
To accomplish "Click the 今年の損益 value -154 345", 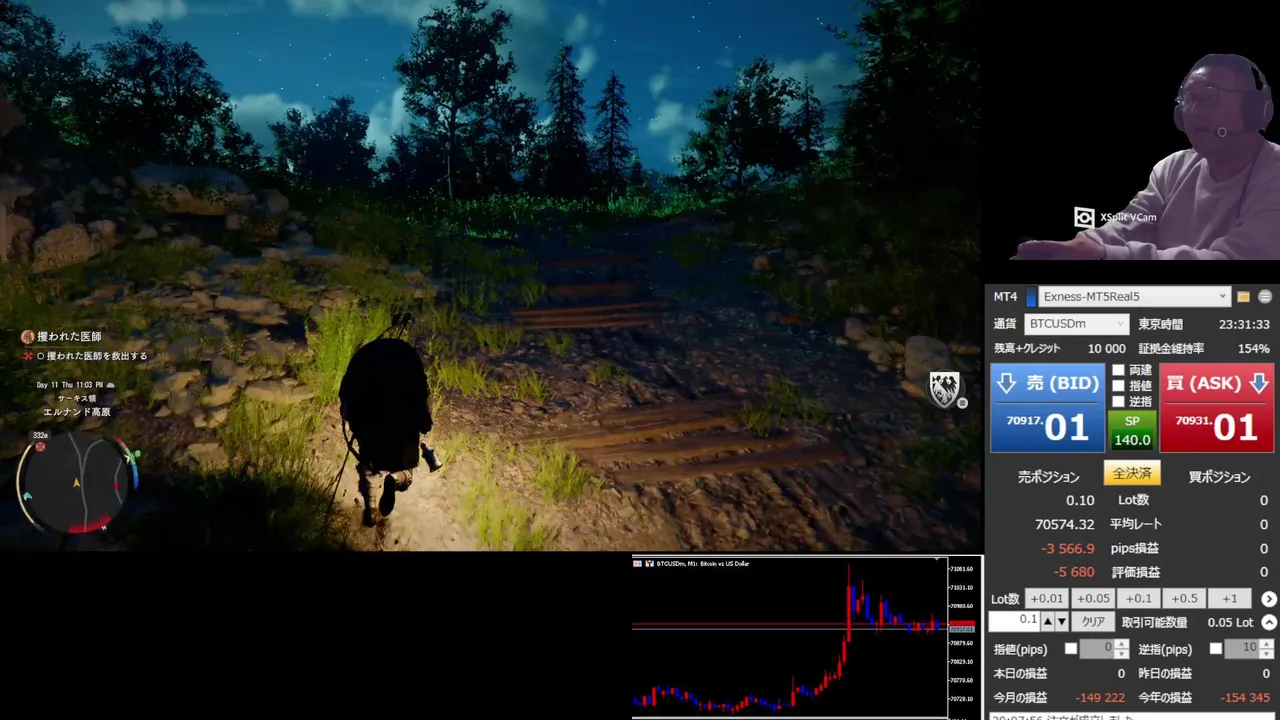I will click(1245, 697).
